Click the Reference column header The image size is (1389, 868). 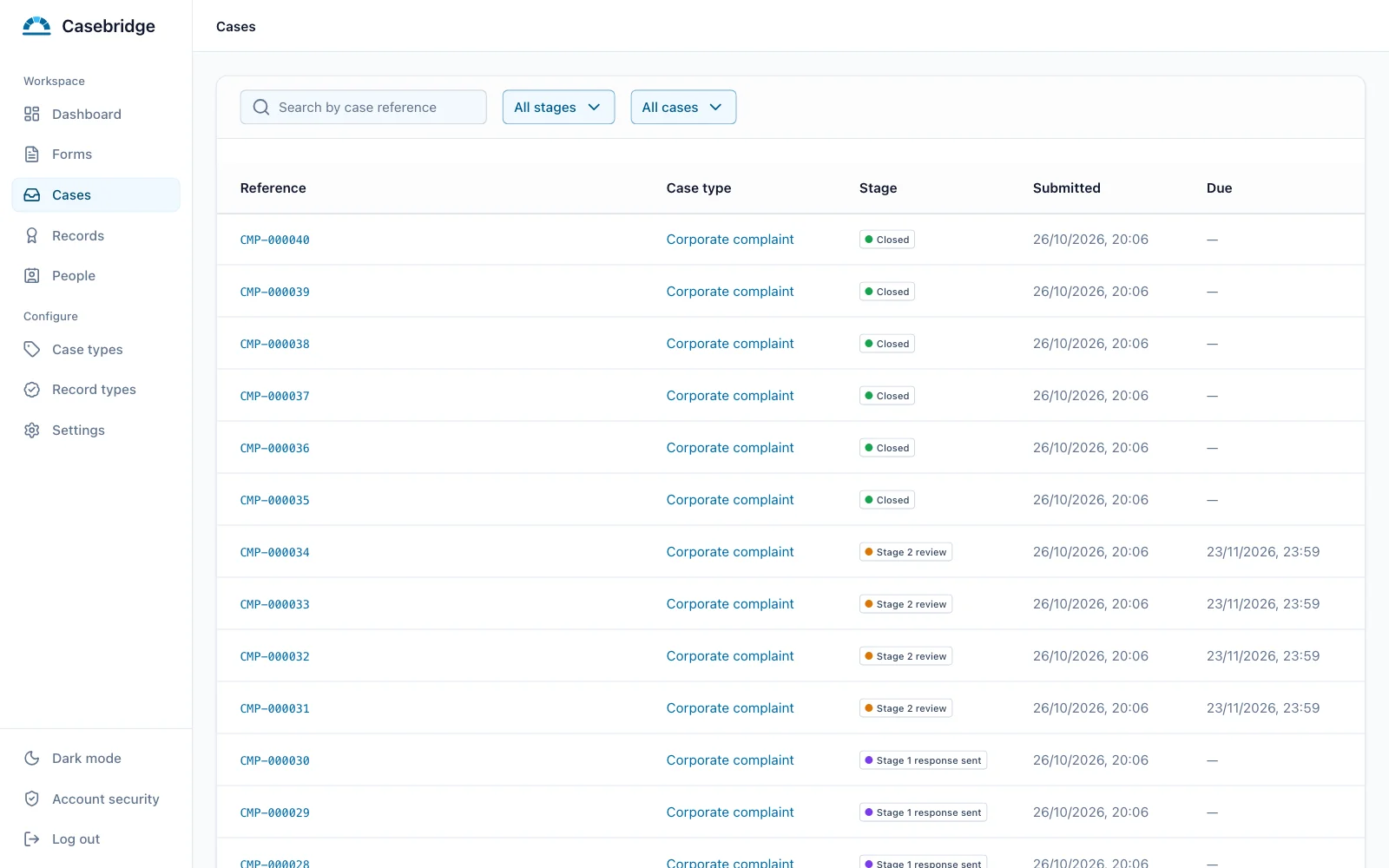(x=273, y=187)
